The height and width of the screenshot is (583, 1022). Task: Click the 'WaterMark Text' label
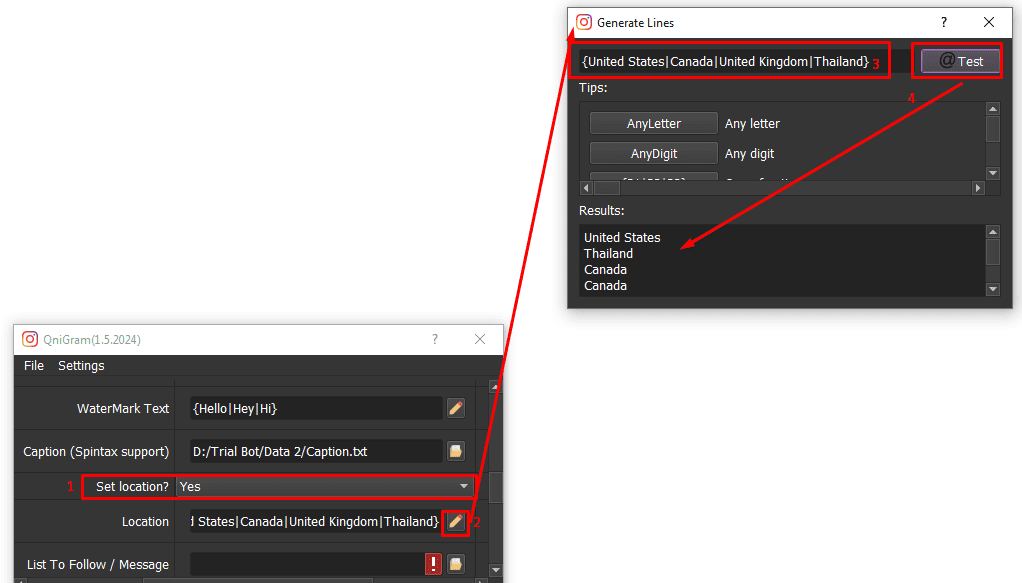tap(123, 408)
